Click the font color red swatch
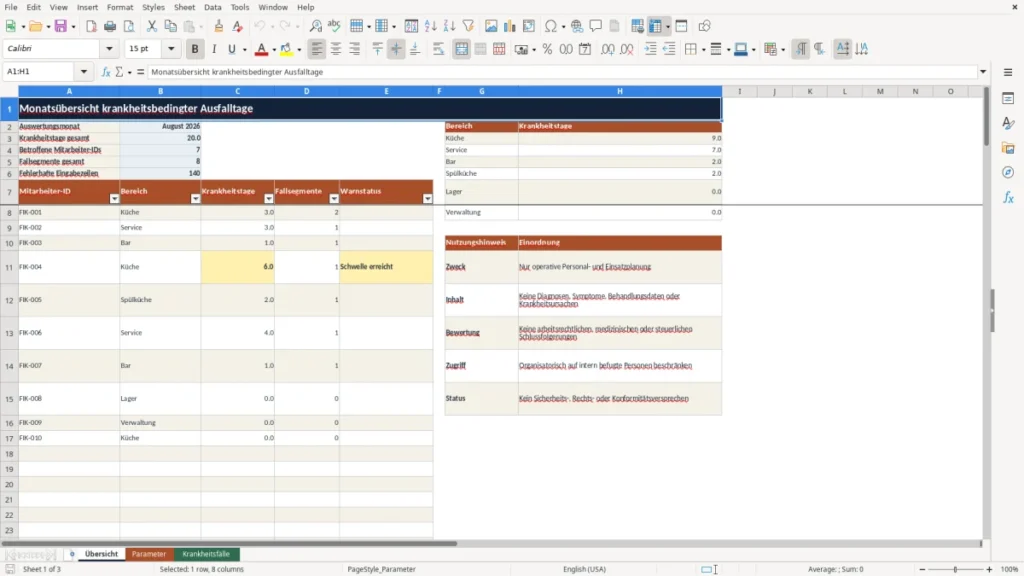Image resolution: width=1024 pixels, height=576 pixels. (x=261, y=50)
